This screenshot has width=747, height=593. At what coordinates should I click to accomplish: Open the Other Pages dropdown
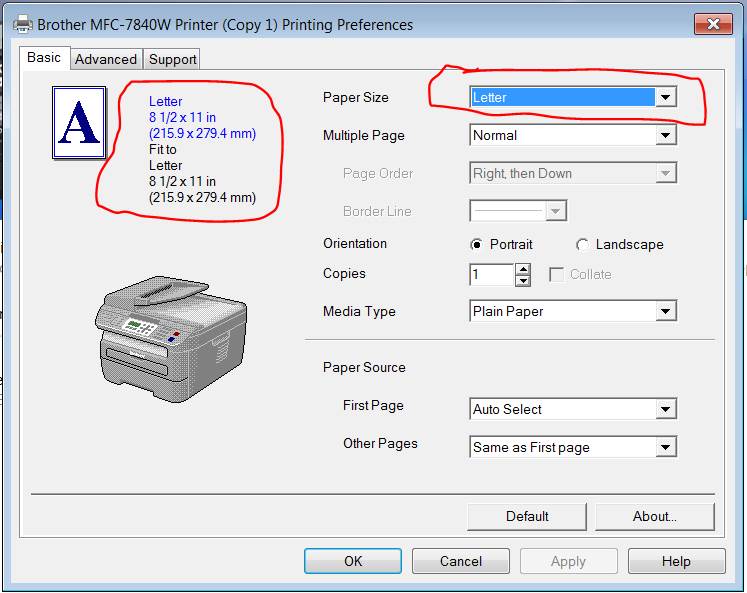666,447
